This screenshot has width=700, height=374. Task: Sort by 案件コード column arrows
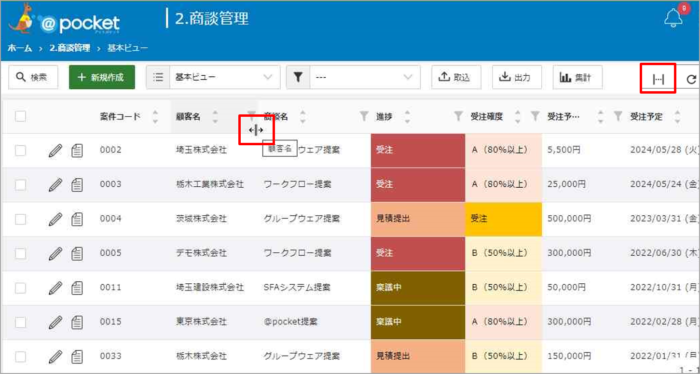[x=155, y=117]
